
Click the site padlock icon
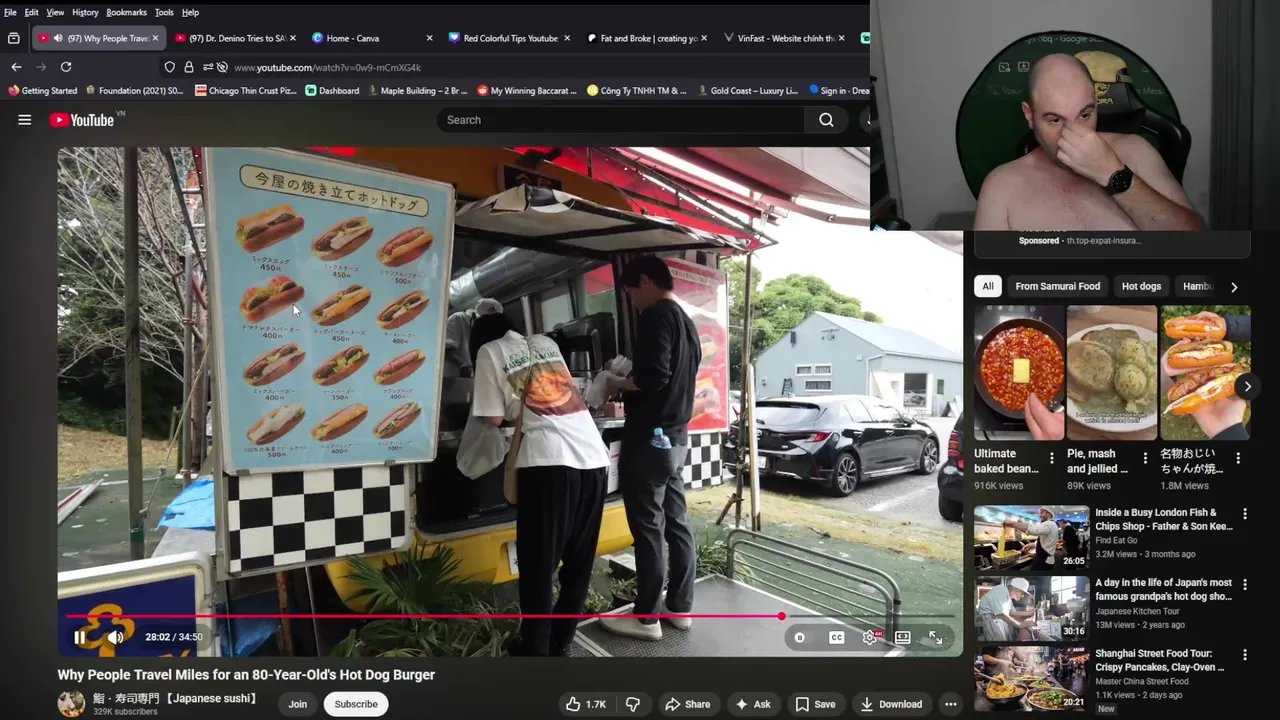point(188,67)
